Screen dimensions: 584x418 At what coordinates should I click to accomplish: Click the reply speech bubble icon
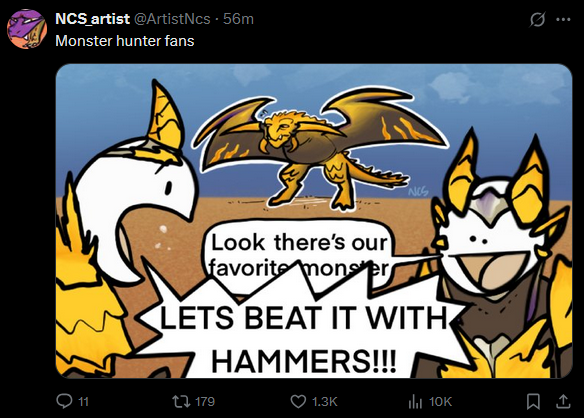pyautogui.click(x=64, y=401)
